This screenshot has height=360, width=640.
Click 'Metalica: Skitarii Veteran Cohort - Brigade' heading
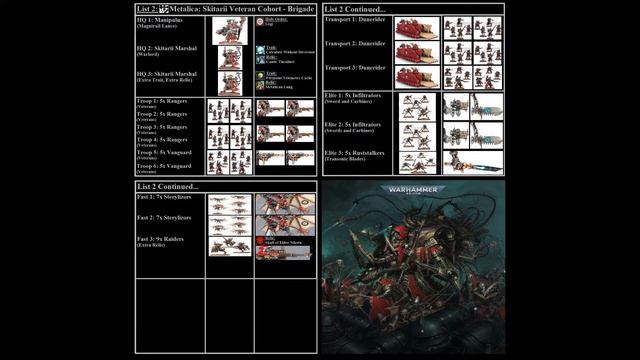click(x=242, y=9)
